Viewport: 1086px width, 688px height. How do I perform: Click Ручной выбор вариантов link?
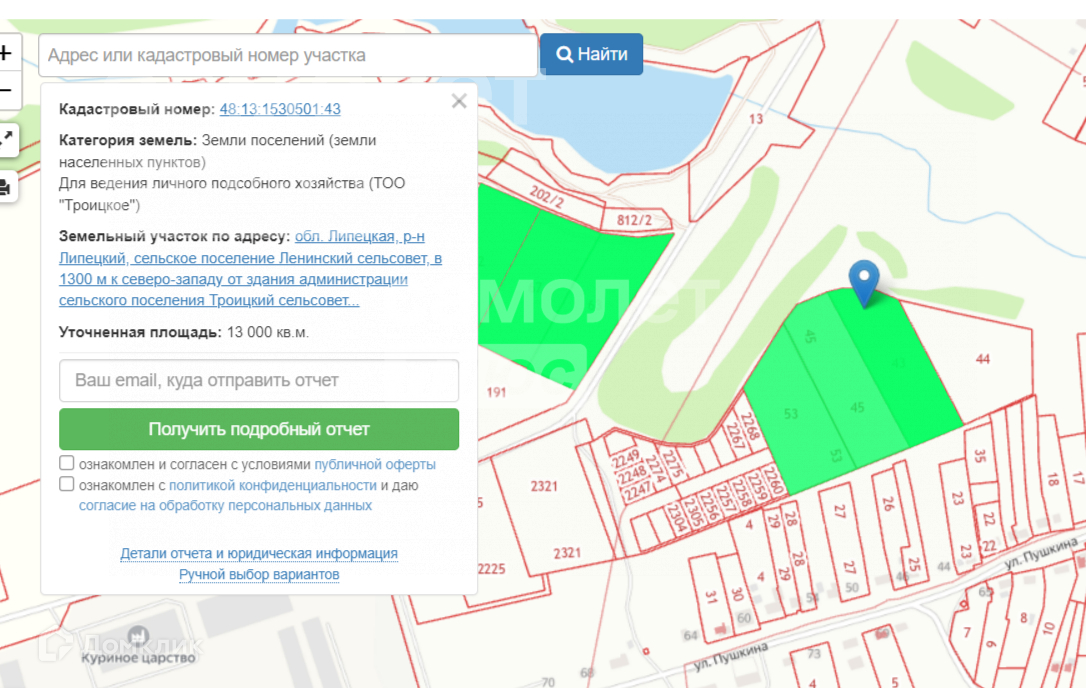259,574
